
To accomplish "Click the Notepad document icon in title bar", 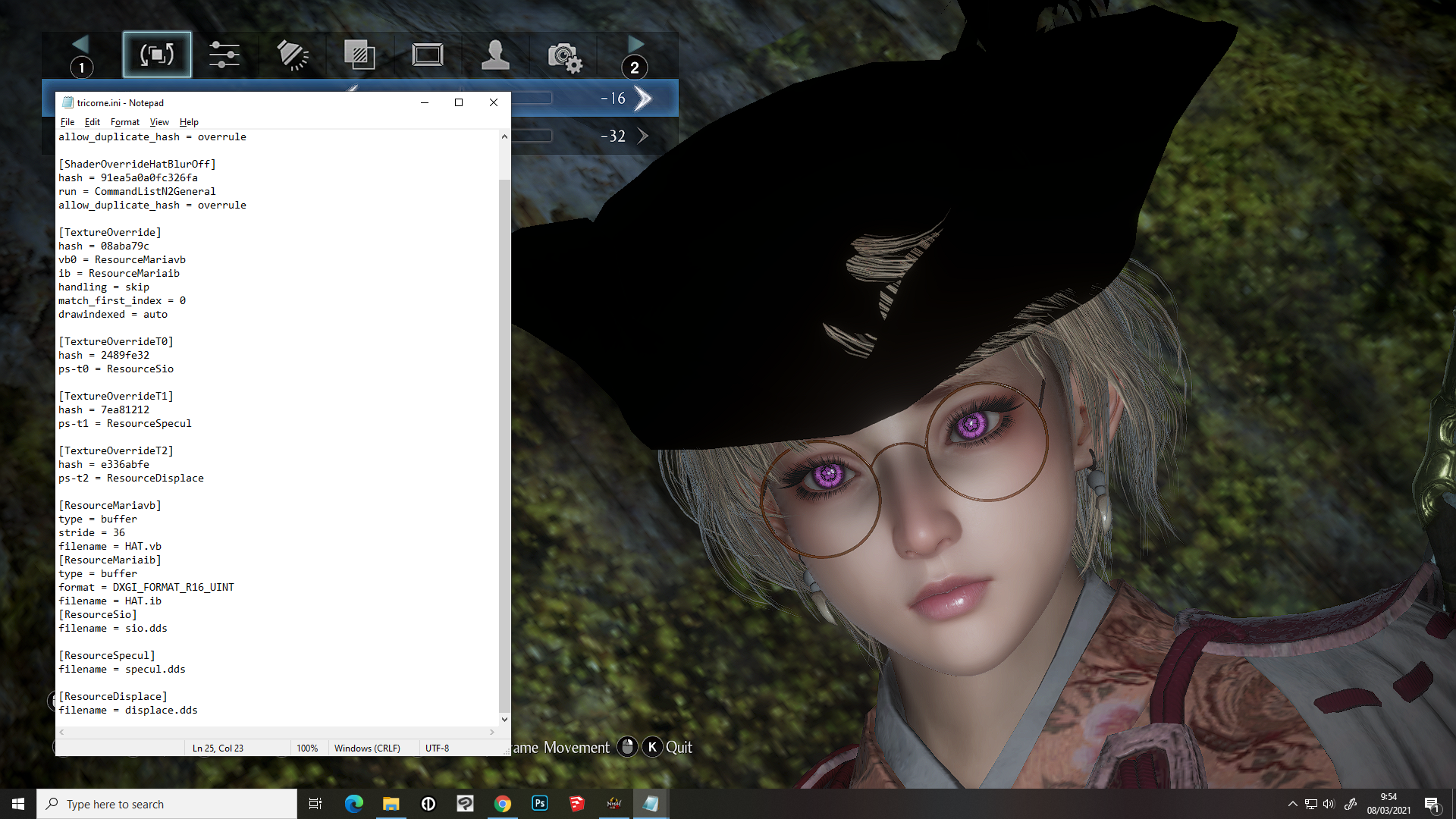I will click(67, 102).
